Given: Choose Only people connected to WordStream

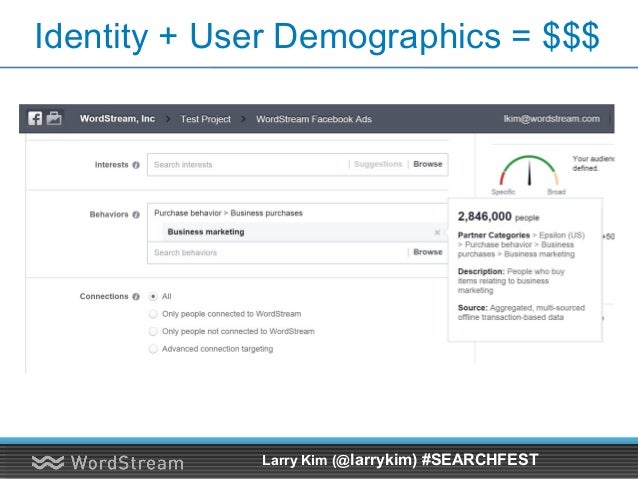Looking at the screenshot, I should click(153, 314).
